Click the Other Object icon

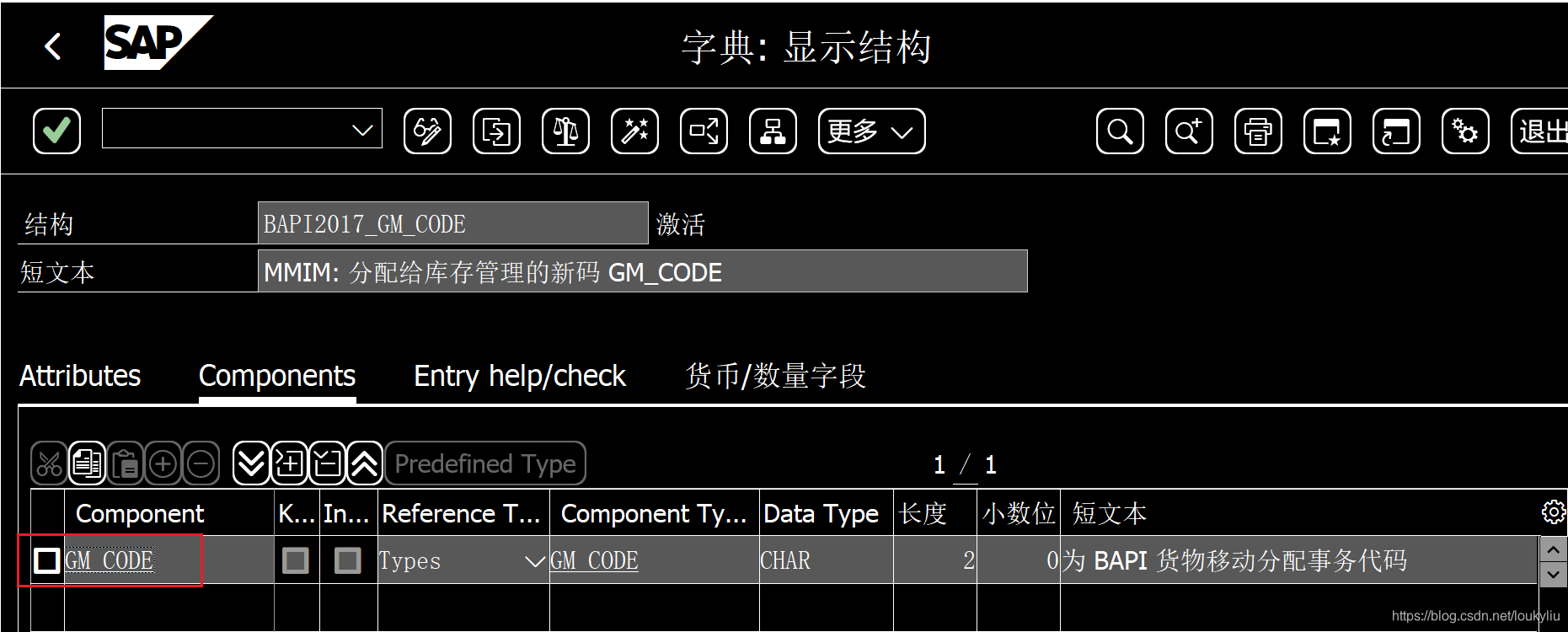496,131
